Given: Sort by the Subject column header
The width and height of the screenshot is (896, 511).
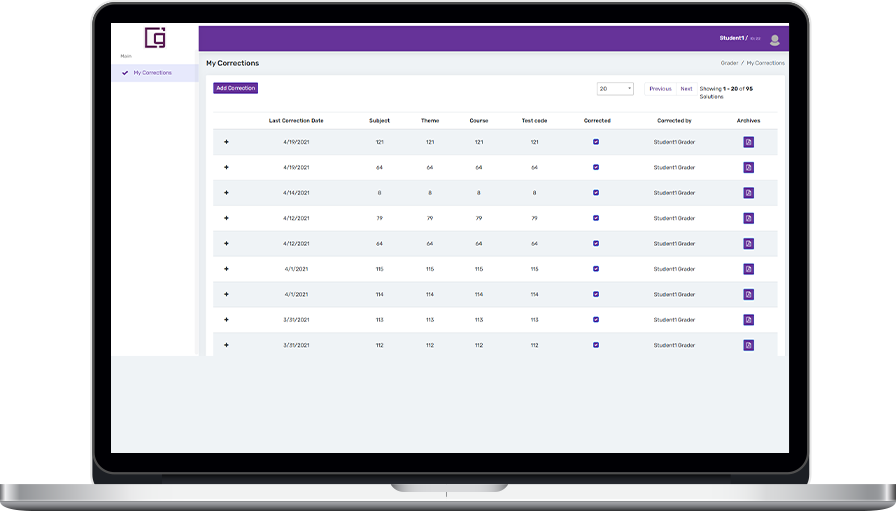Looking at the screenshot, I should coord(379,121).
